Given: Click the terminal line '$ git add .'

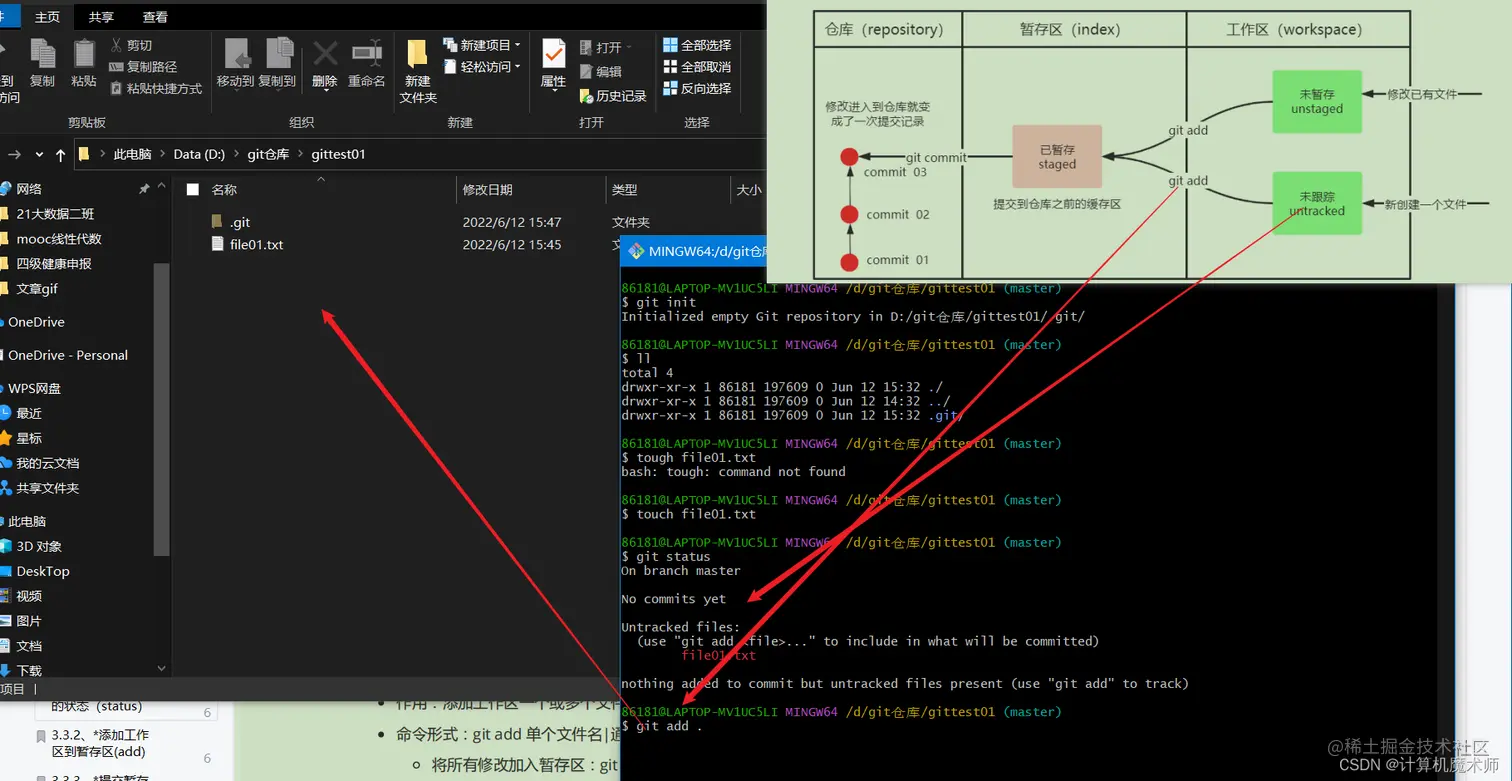Looking at the screenshot, I should (662, 726).
